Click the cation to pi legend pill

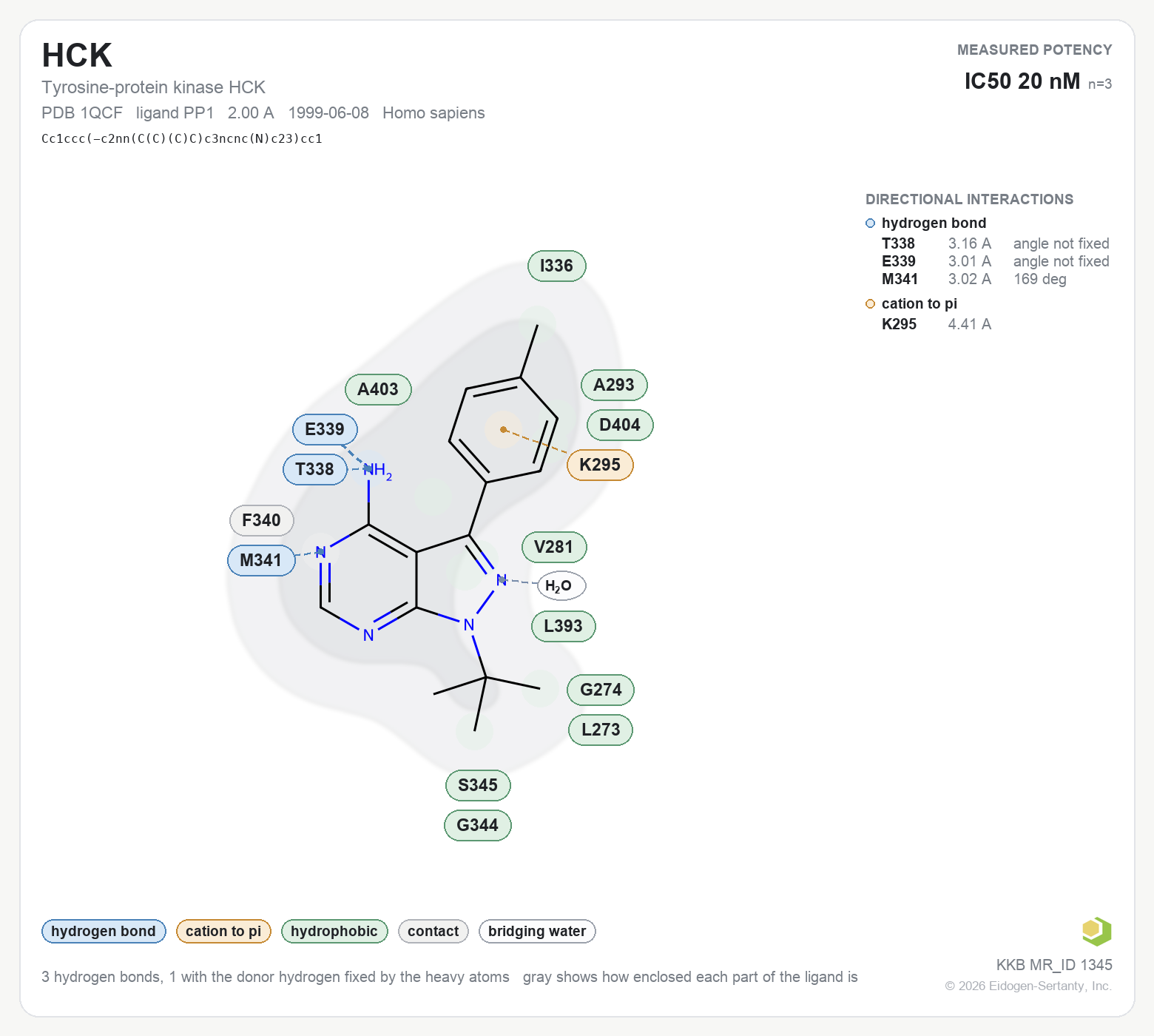click(223, 931)
